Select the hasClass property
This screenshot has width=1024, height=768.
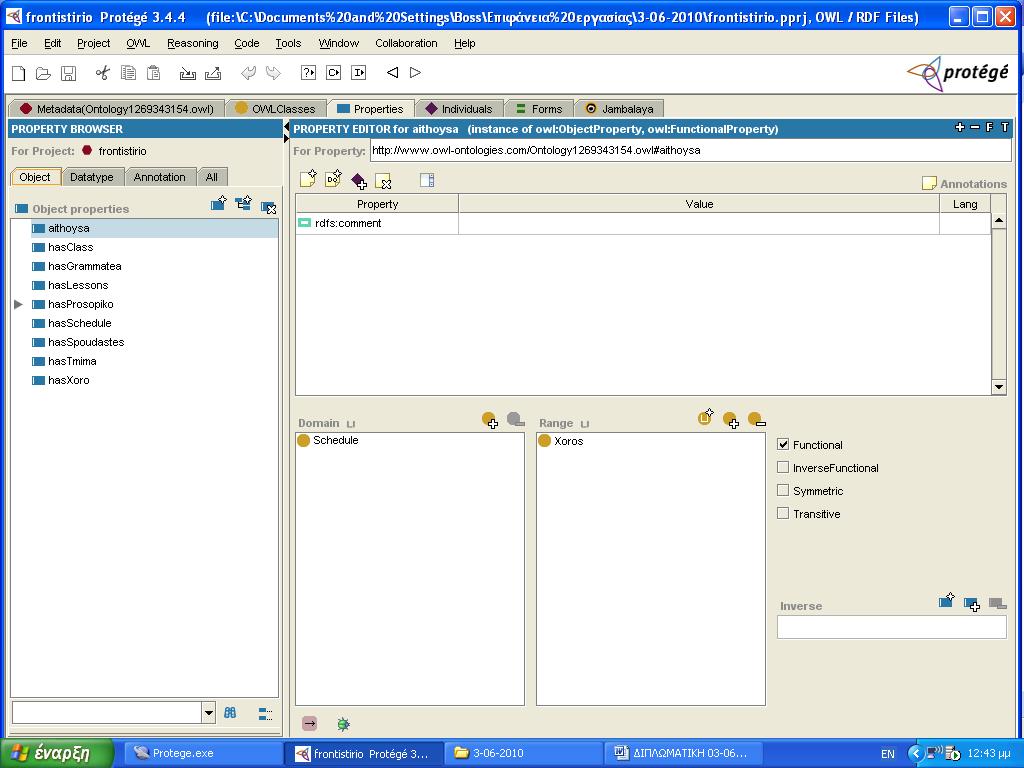(x=71, y=247)
